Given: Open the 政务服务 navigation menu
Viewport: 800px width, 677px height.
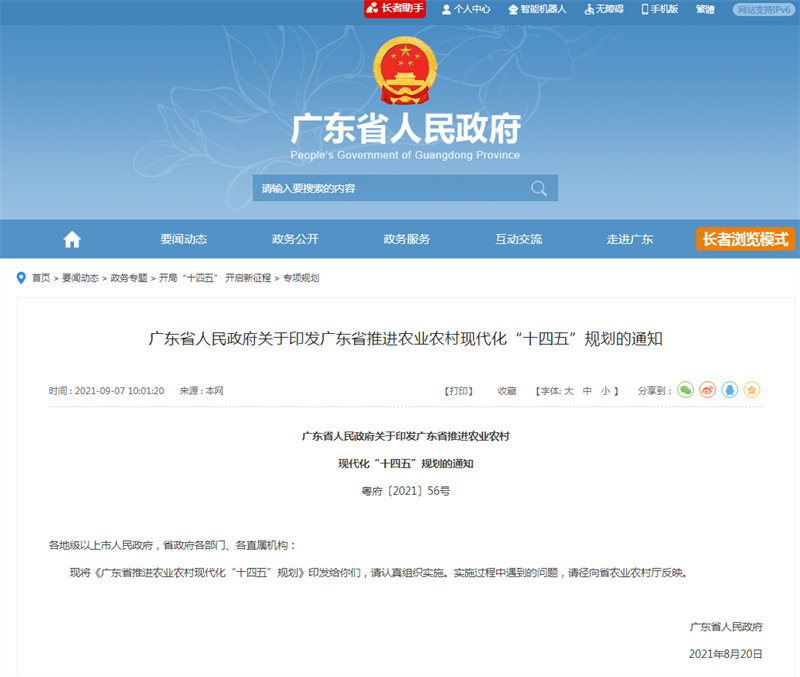Looking at the screenshot, I should 407,240.
